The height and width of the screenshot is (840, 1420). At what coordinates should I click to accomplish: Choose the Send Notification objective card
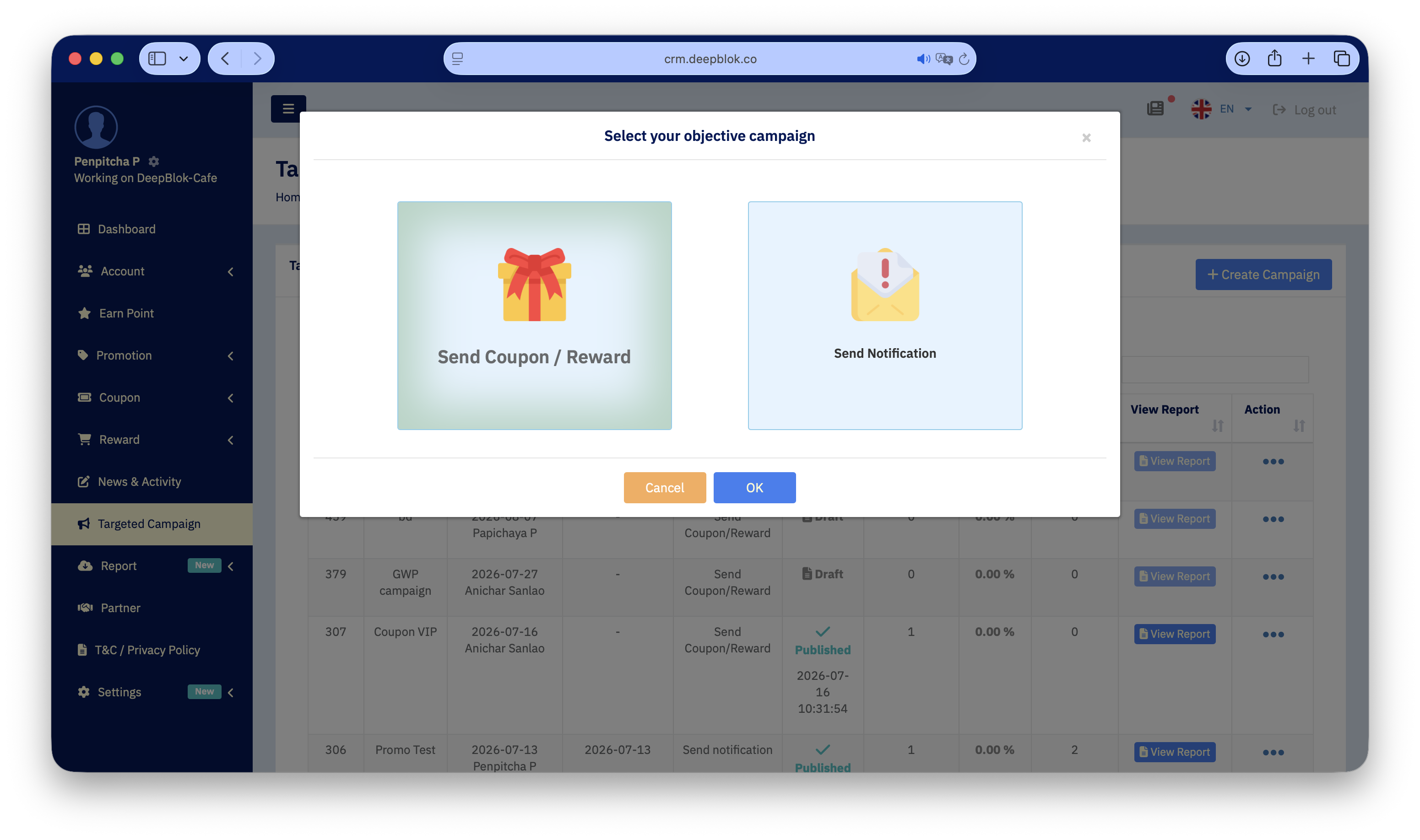point(884,315)
